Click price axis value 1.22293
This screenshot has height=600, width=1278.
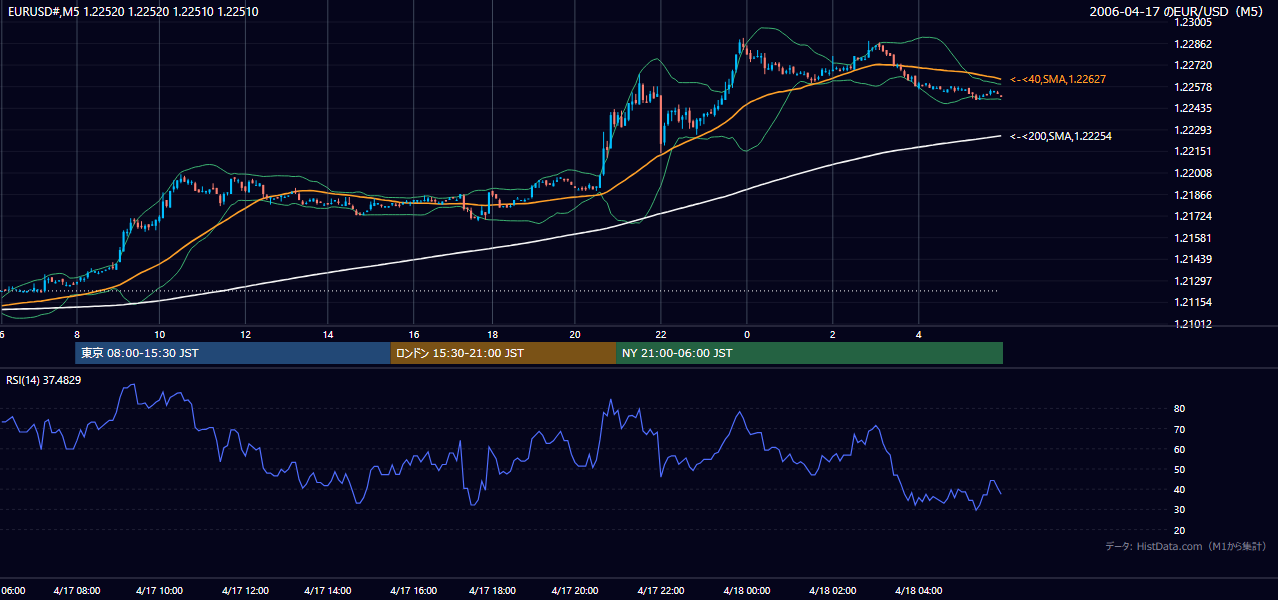tap(1193, 130)
